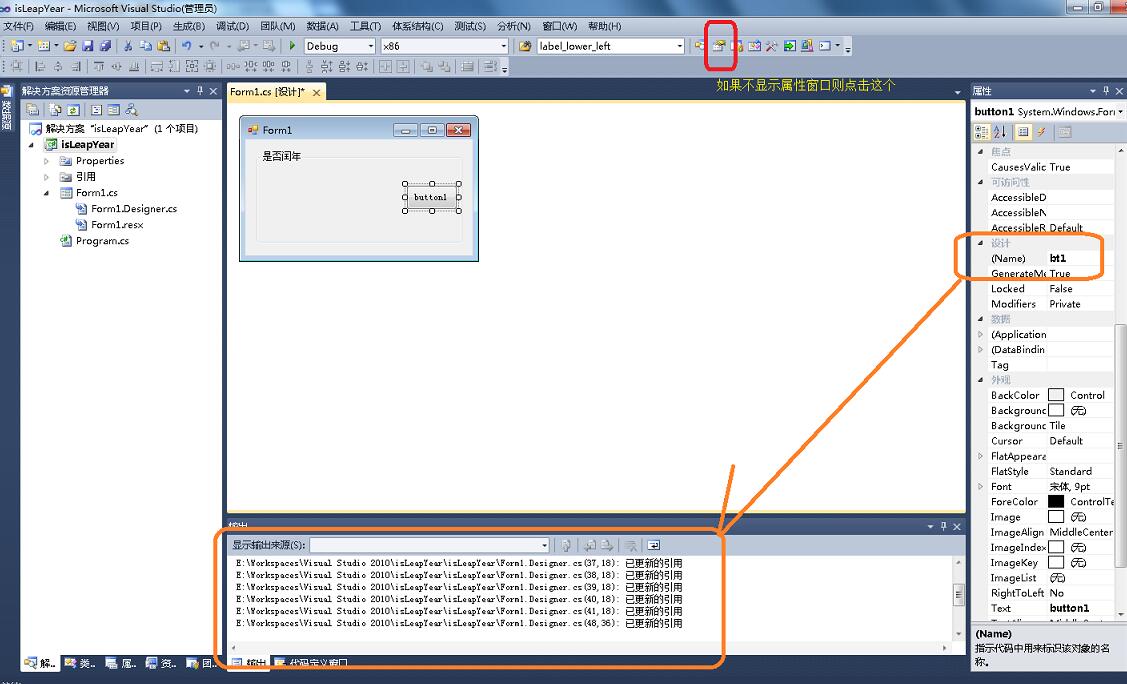The height and width of the screenshot is (684, 1127).
Task: Select Program.cs in Solution Explorer
Action: tap(102, 241)
